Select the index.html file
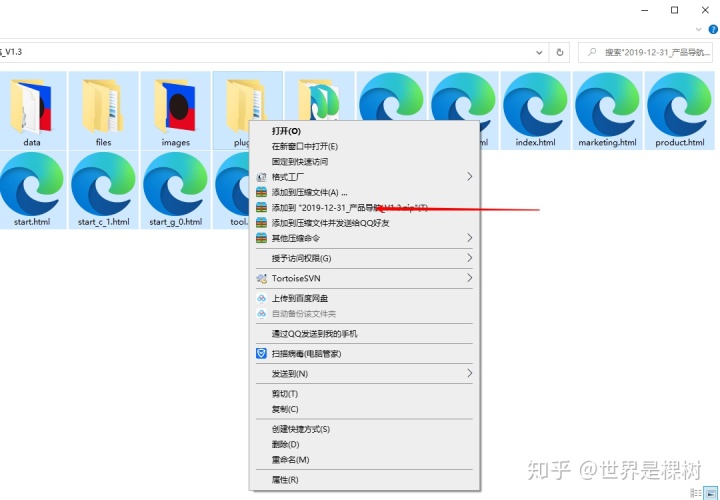 coord(535,111)
